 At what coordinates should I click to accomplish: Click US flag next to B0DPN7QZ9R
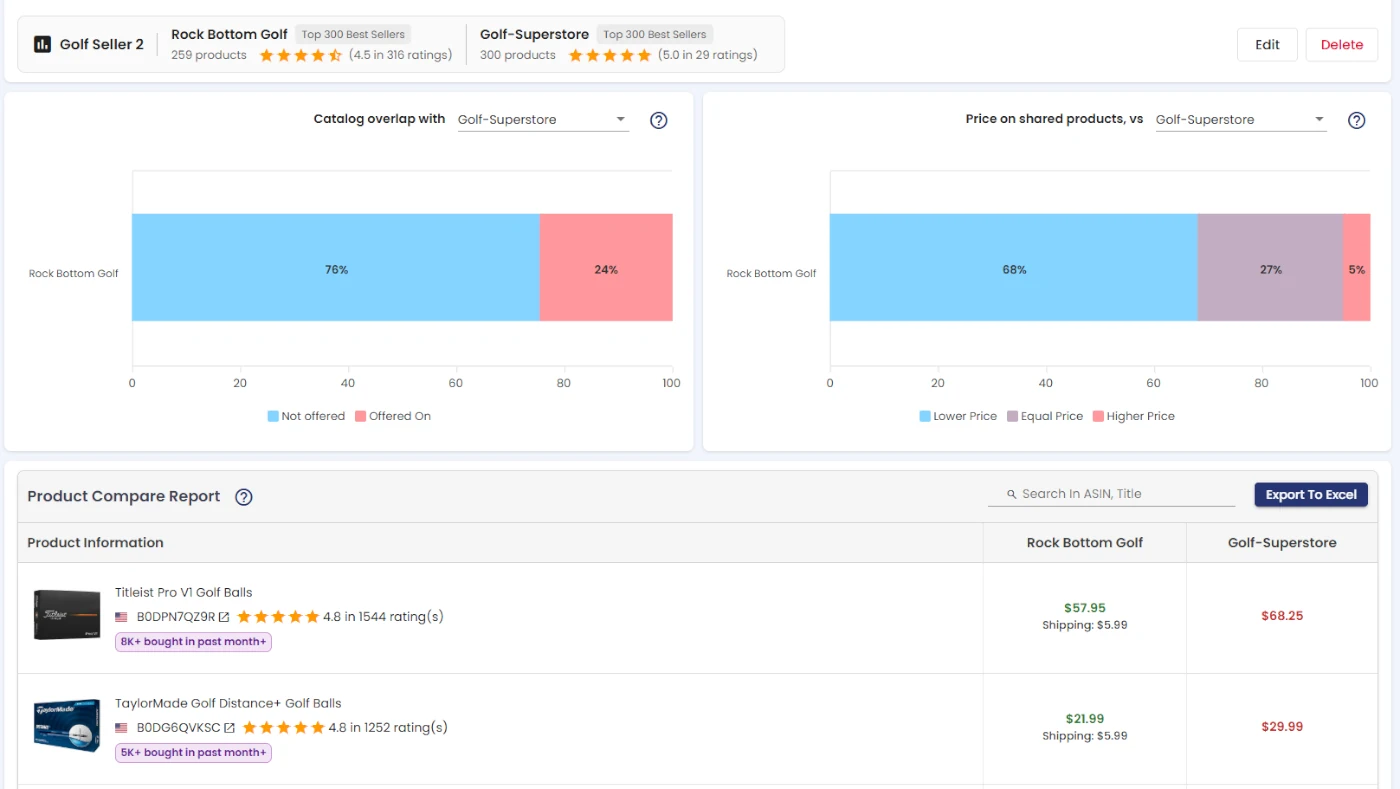click(121, 617)
